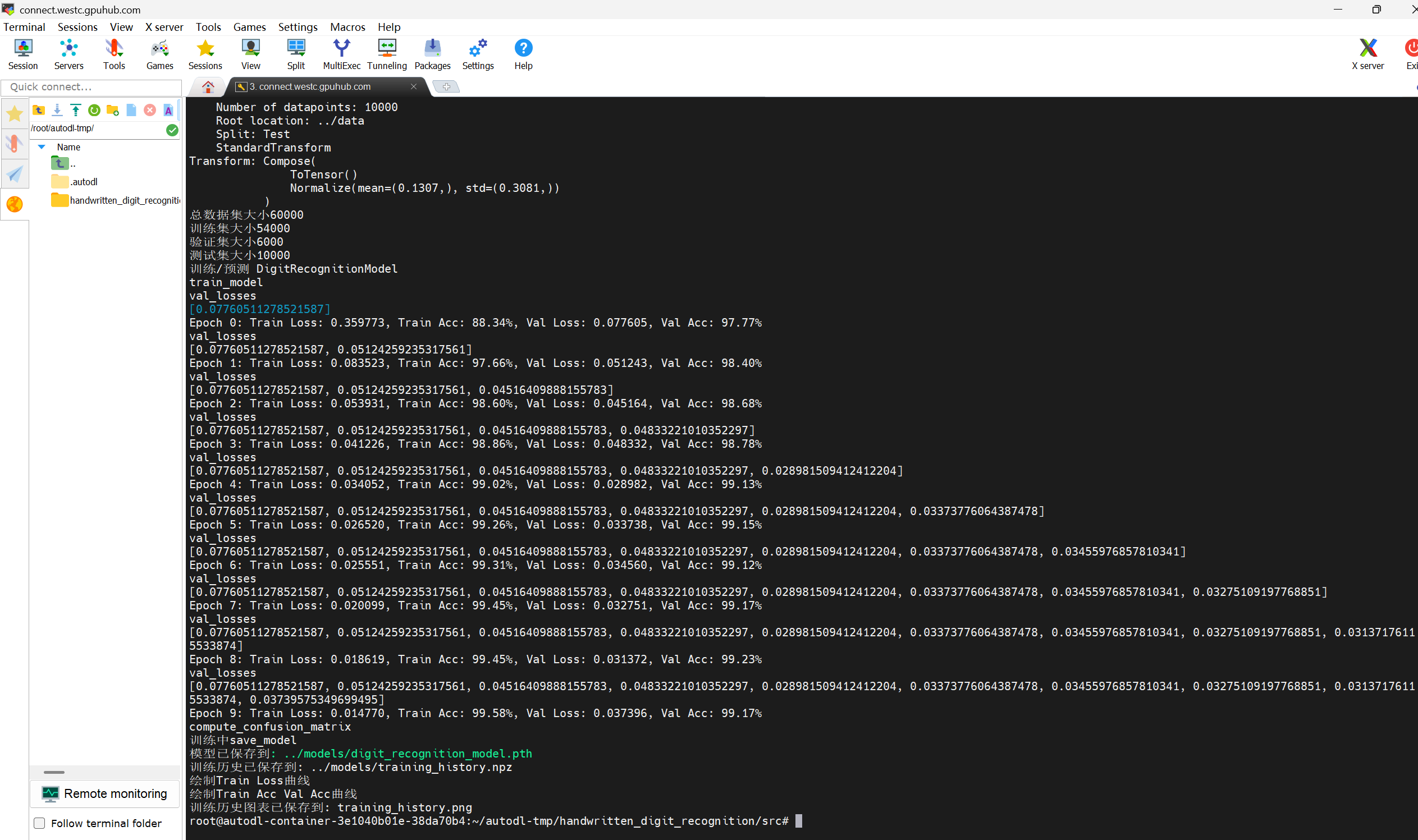Open the View menu in the menu bar

tap(121, 27)
